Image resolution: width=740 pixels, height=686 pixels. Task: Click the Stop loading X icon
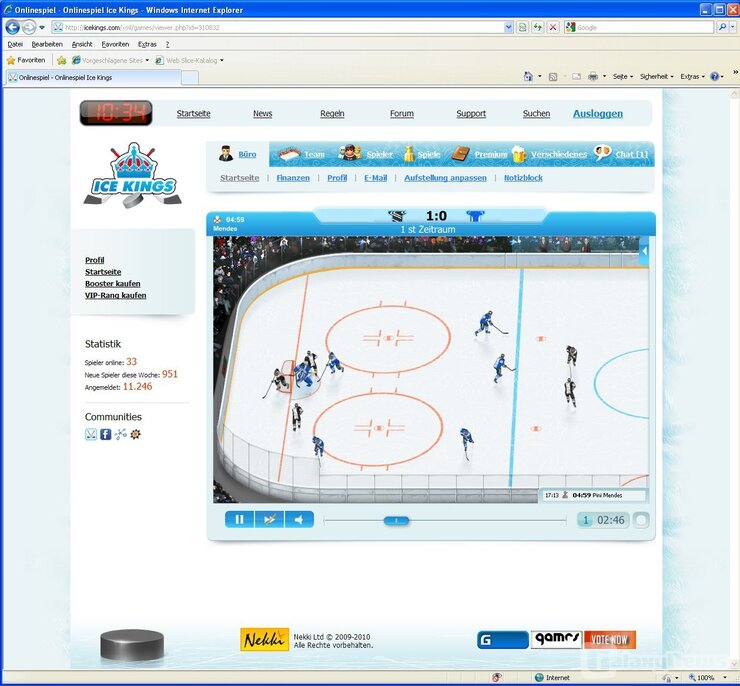[x=553, y=27]
